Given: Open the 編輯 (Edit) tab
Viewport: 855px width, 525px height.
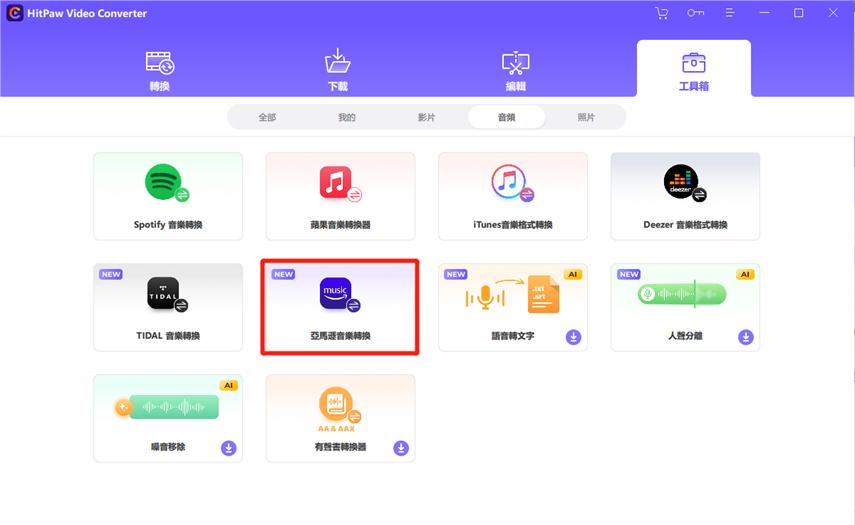Looking at the screenshot, I should pos(515,70).
